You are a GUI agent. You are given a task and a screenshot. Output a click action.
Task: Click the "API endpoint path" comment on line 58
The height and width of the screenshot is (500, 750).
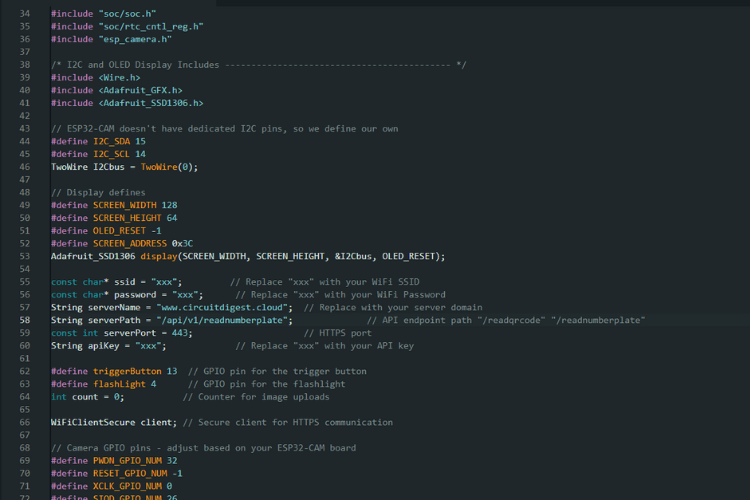[506, 320]
